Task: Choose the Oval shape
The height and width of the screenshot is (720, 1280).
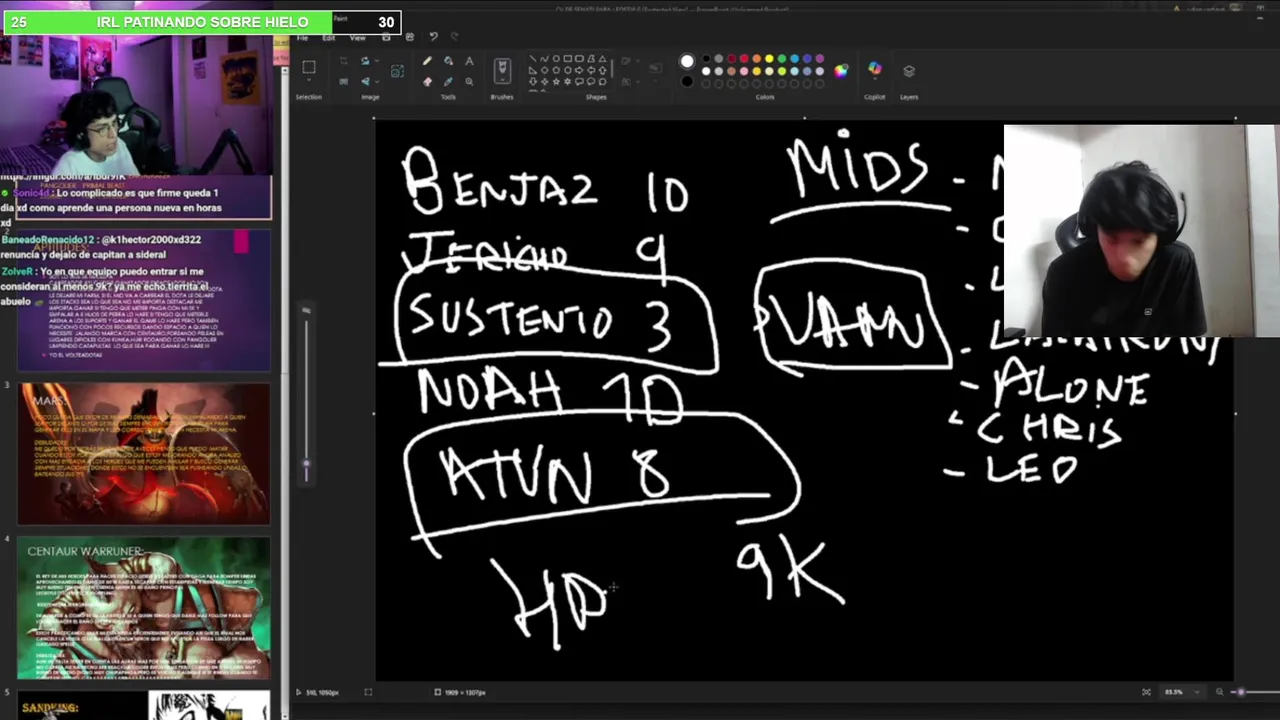Action: point(556,58)
